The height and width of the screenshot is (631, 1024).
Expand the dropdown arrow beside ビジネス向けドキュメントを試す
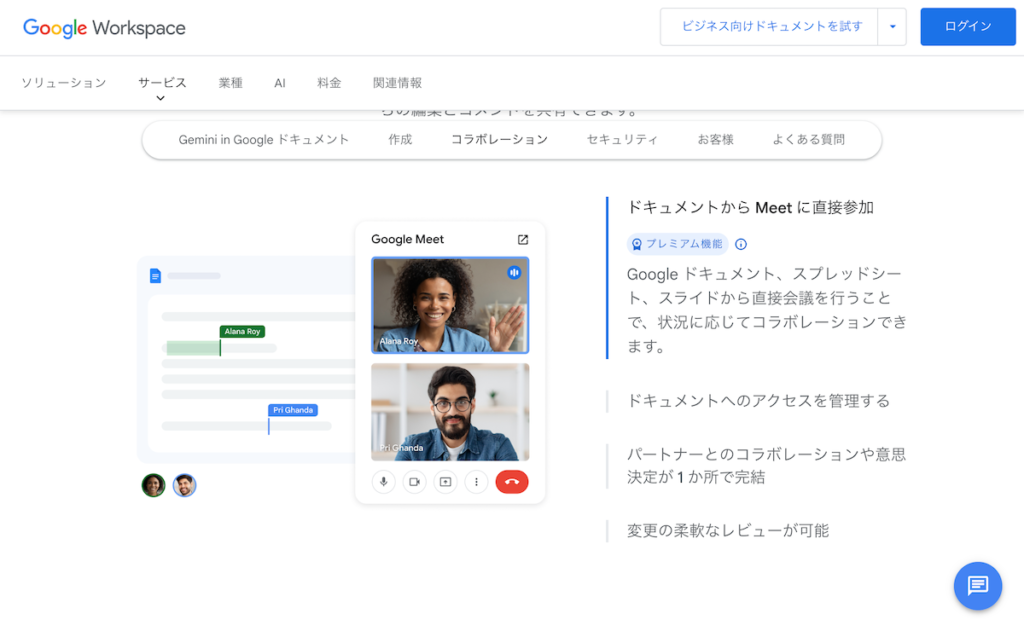click(892, 27)
